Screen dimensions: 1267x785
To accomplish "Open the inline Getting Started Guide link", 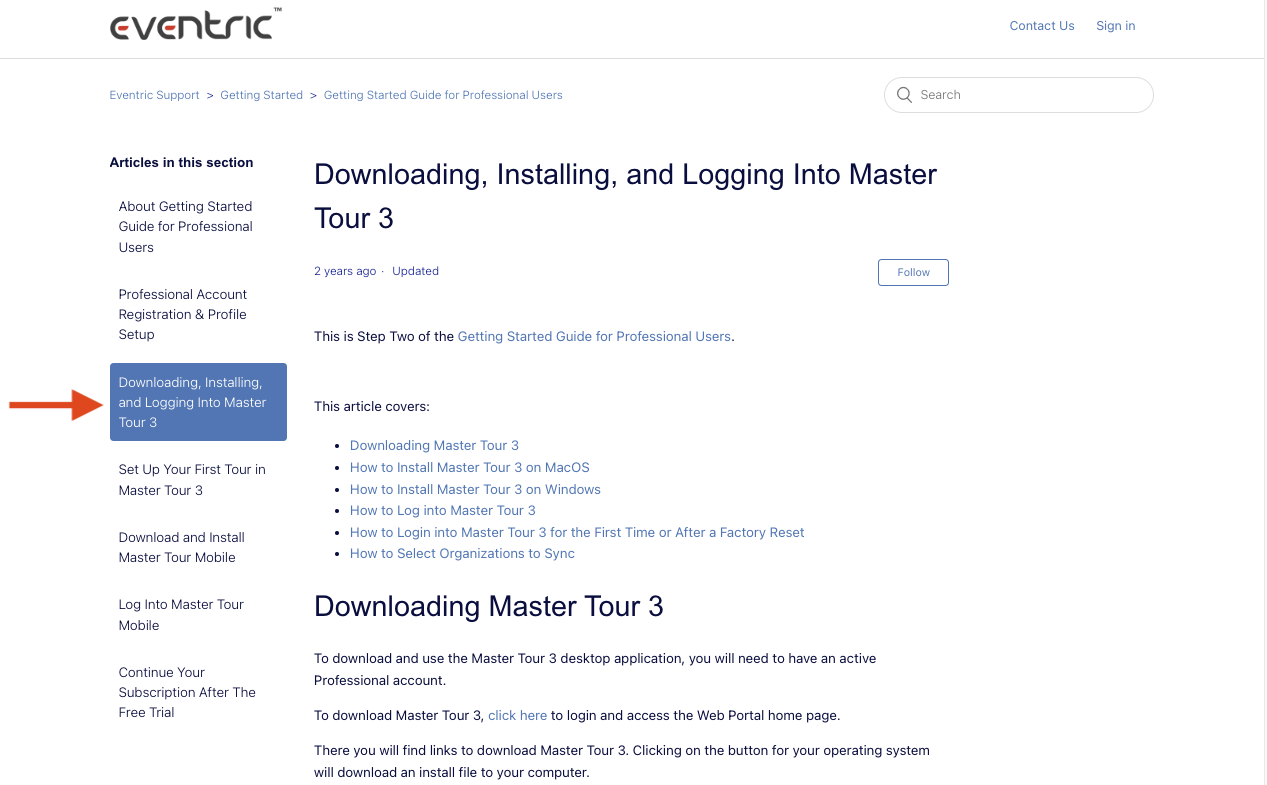I will point(594,337).
